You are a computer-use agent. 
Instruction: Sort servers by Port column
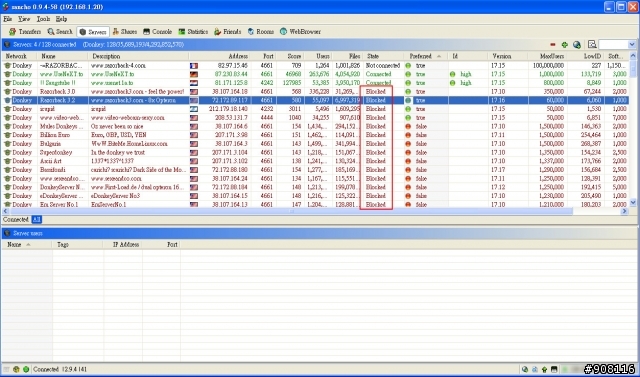[x=263, y=56]
